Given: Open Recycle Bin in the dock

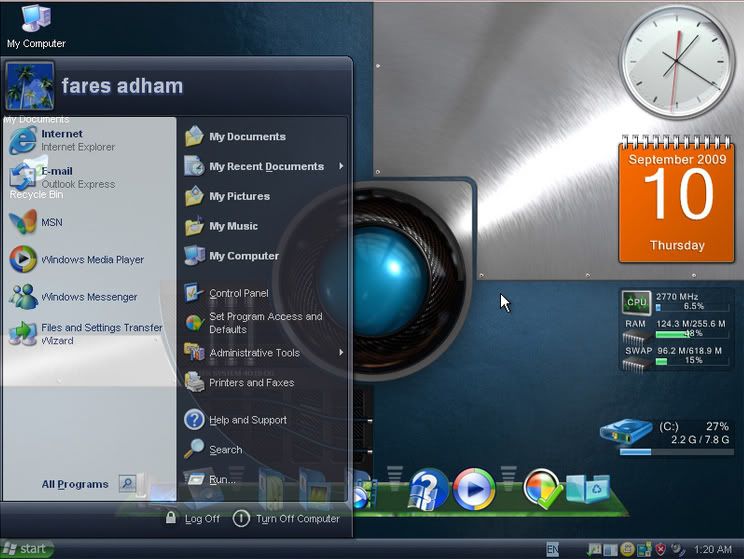Looking at the screenshot, I should (587, 489).
